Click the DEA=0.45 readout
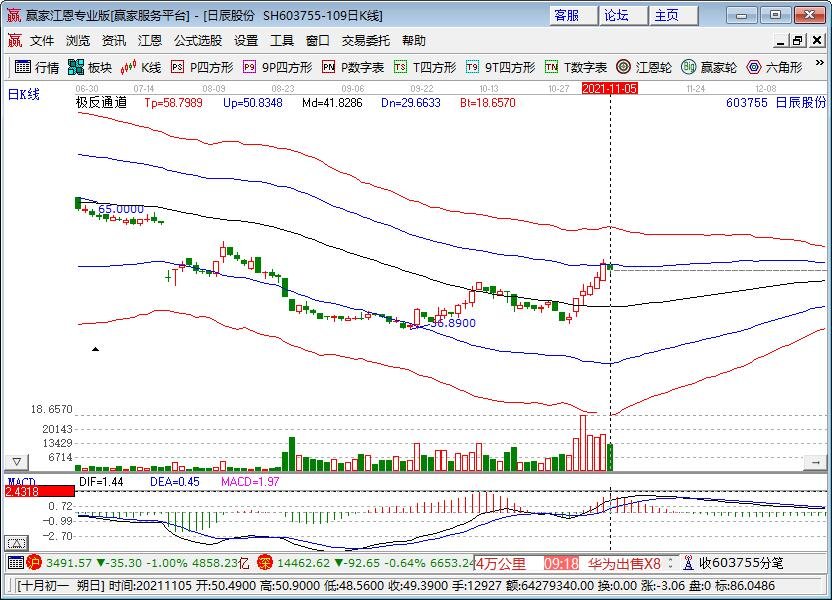This screenshot has height=600, width=832. [x=175, y=482]
